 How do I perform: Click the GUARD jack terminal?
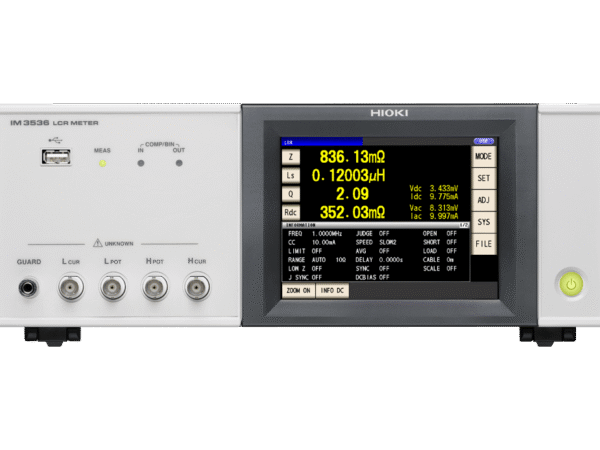[28, 288]
